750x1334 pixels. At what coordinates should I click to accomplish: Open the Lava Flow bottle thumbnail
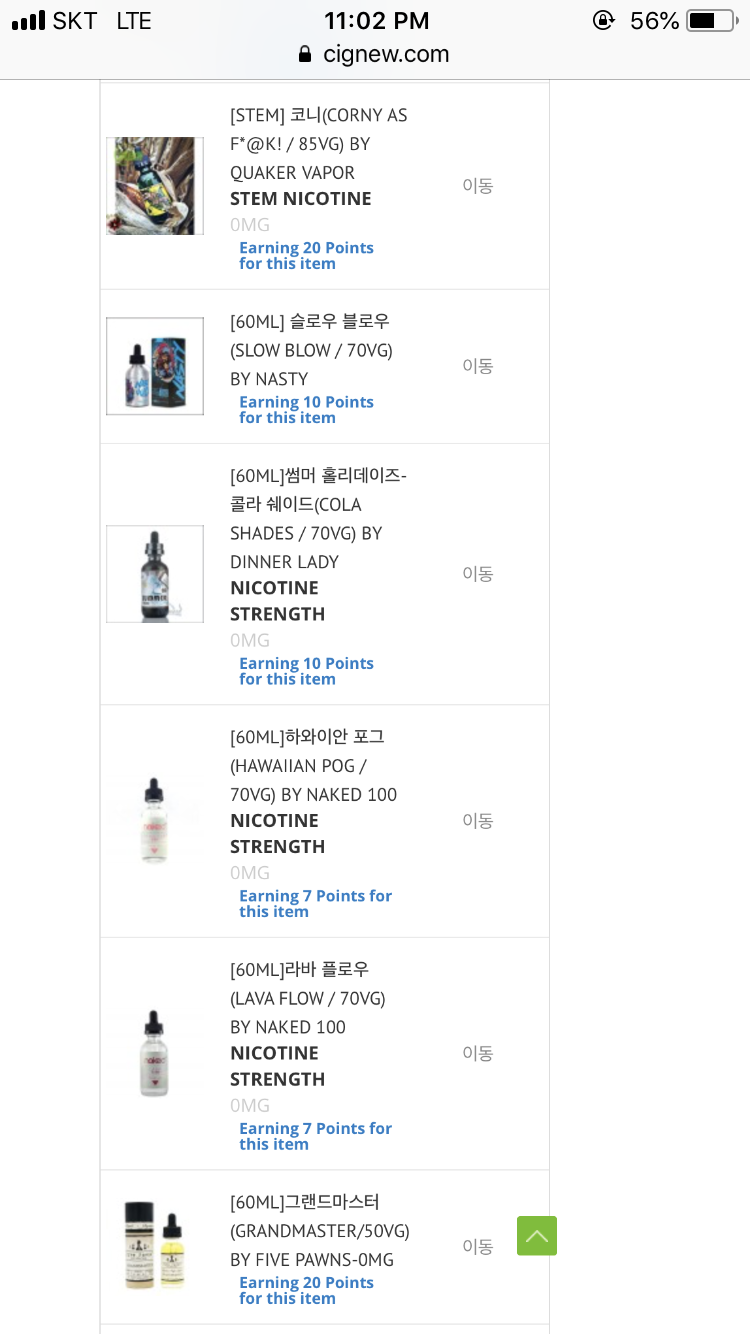[155, 1053]
